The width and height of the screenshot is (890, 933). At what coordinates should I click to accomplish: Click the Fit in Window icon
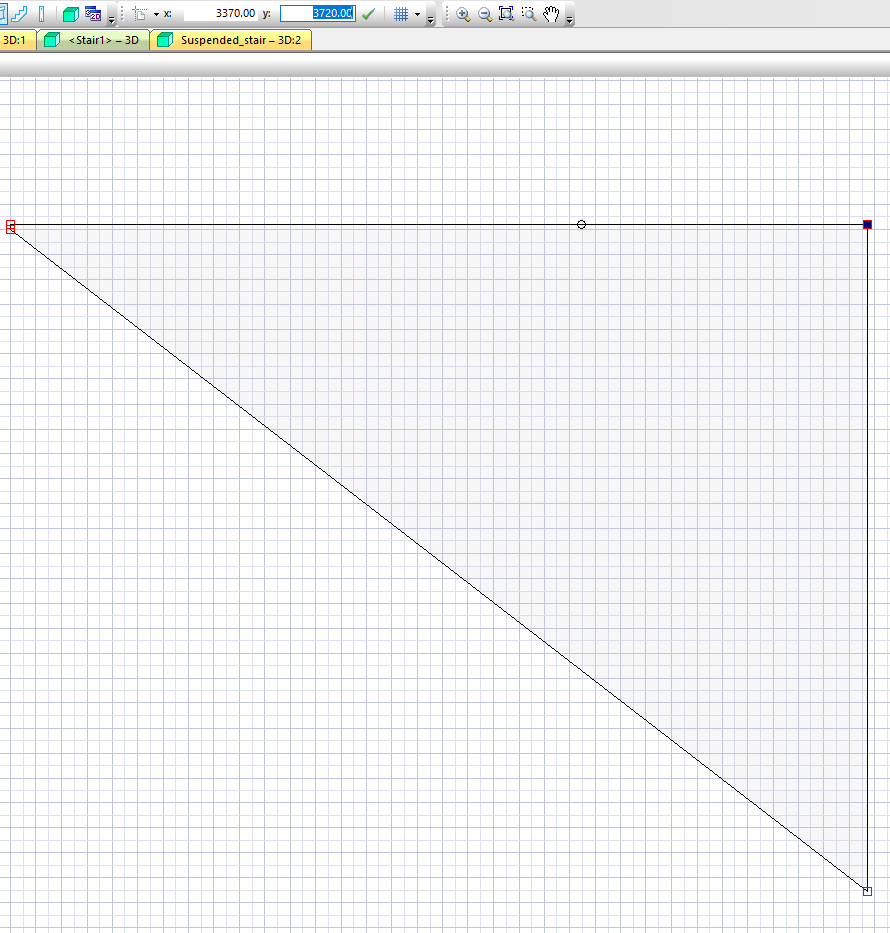click(x=506, y=14)
